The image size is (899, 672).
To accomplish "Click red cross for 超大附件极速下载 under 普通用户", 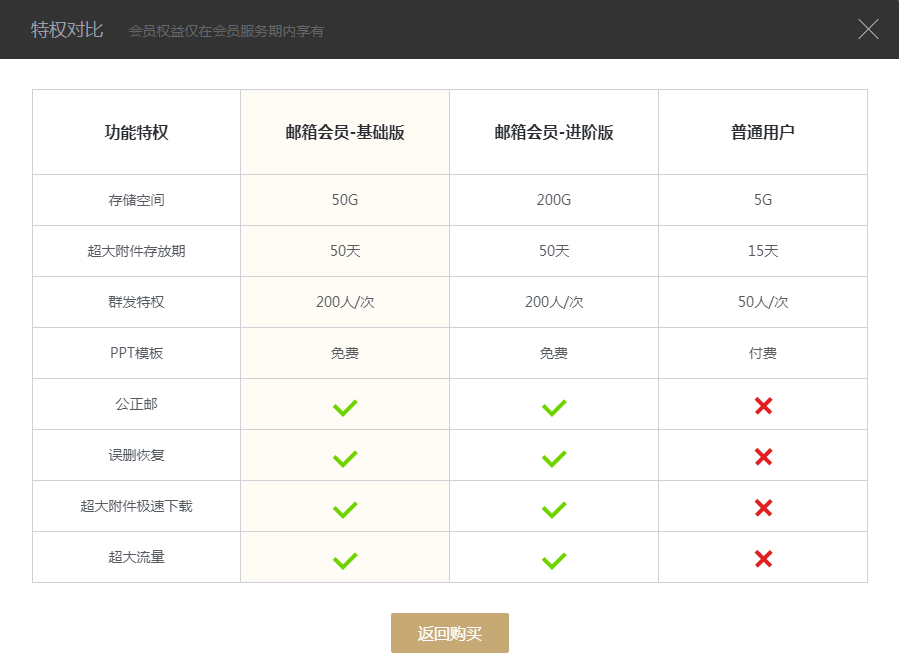I will click(x=763, y=507).
